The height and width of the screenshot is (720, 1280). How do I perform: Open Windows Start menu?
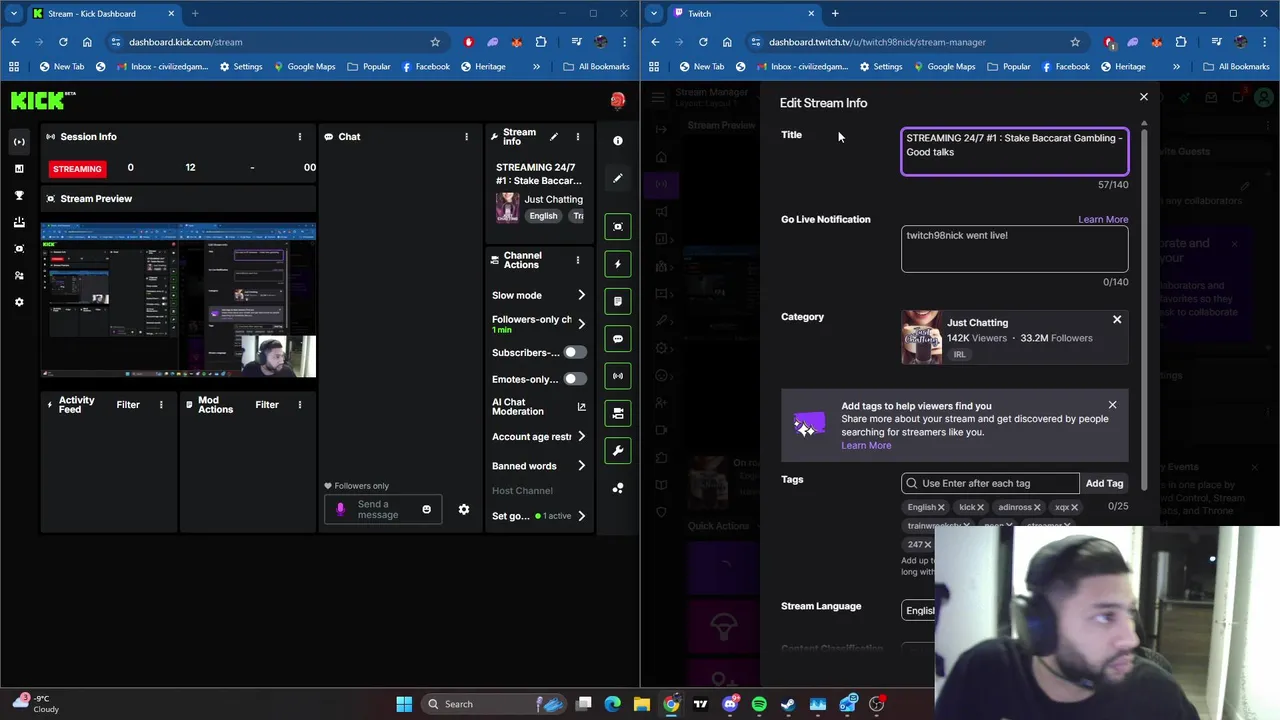tap(404, 704)
